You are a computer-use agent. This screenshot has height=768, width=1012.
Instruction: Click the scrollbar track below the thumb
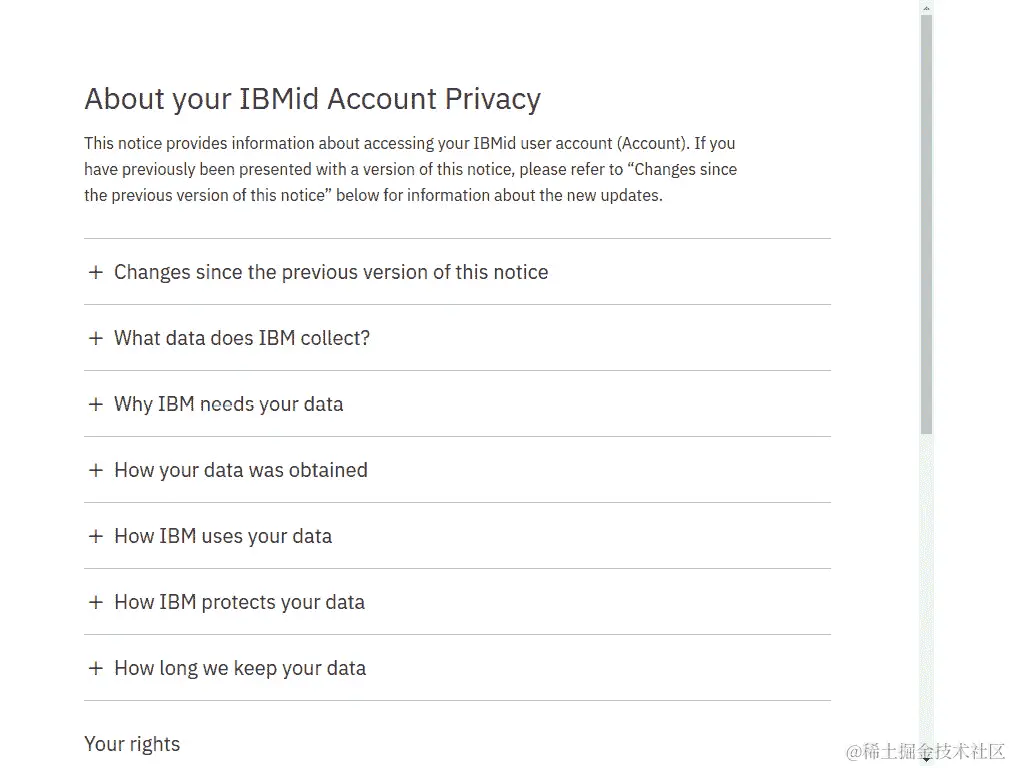(x=925, y=600)
